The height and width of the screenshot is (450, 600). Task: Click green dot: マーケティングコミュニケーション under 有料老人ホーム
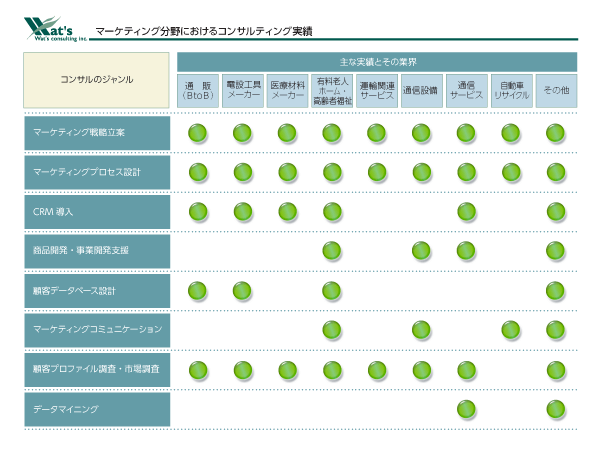pos(332,330)
